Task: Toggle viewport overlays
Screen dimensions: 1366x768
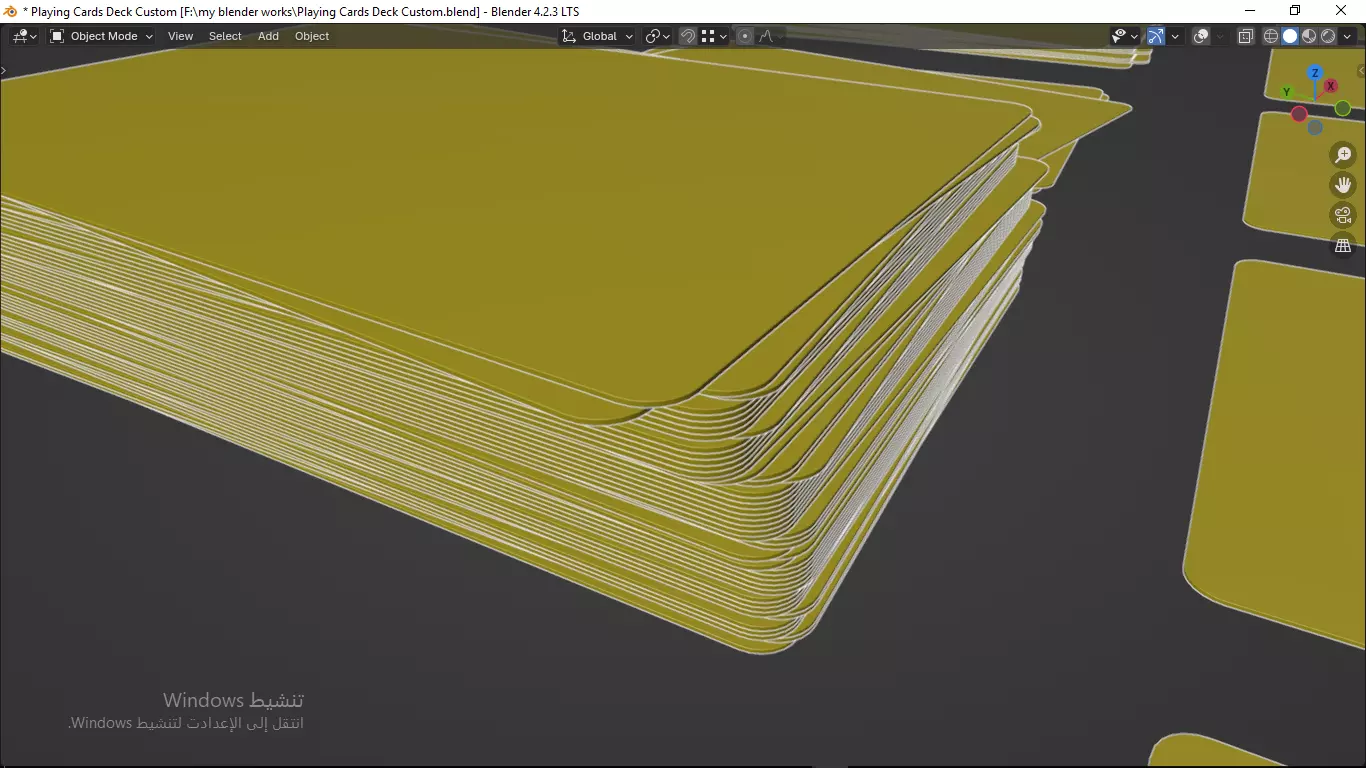Action: coord(1202,36)
